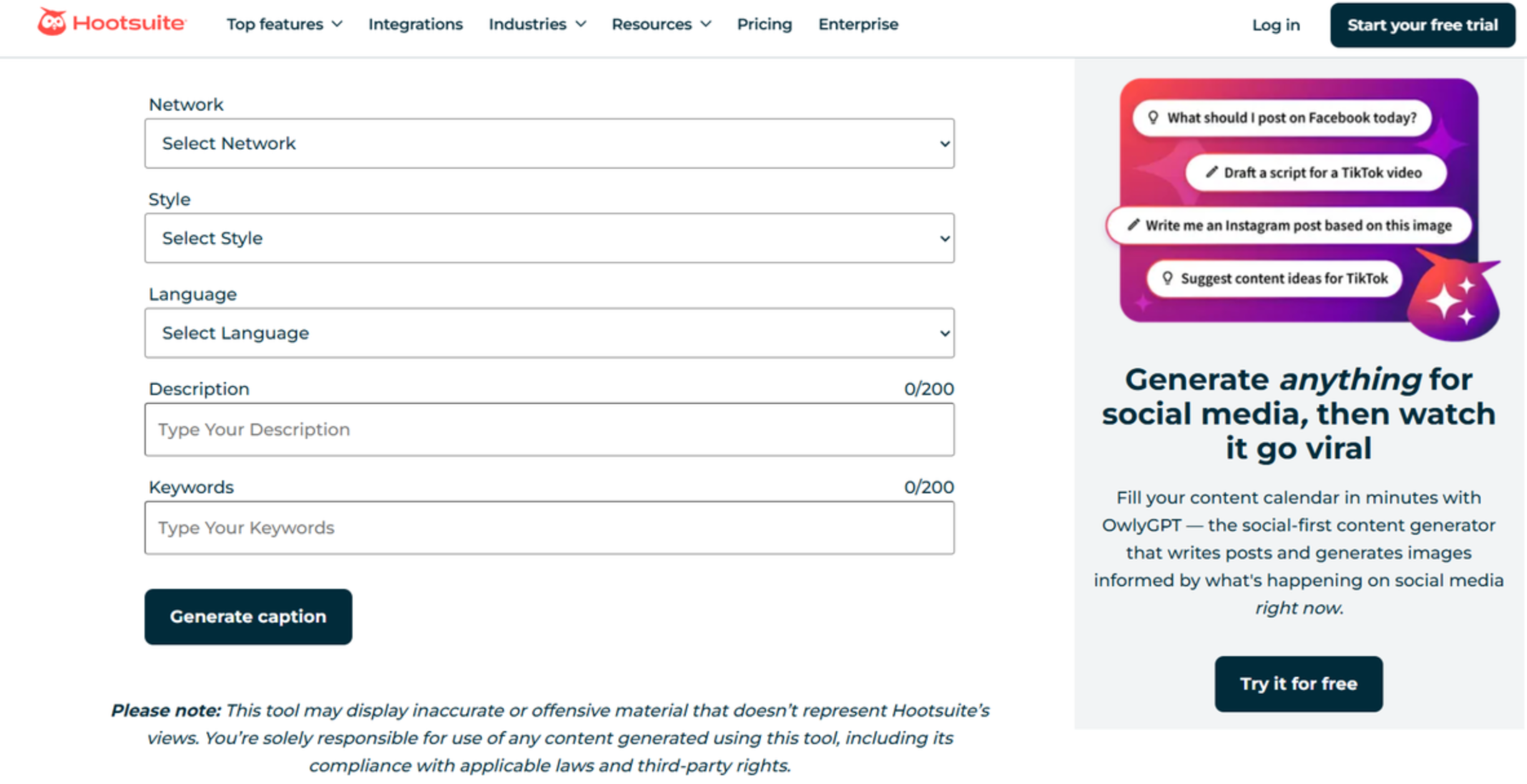Click Start your free trial
This screenshot has height=784, width=1527.
[1422, 26]
